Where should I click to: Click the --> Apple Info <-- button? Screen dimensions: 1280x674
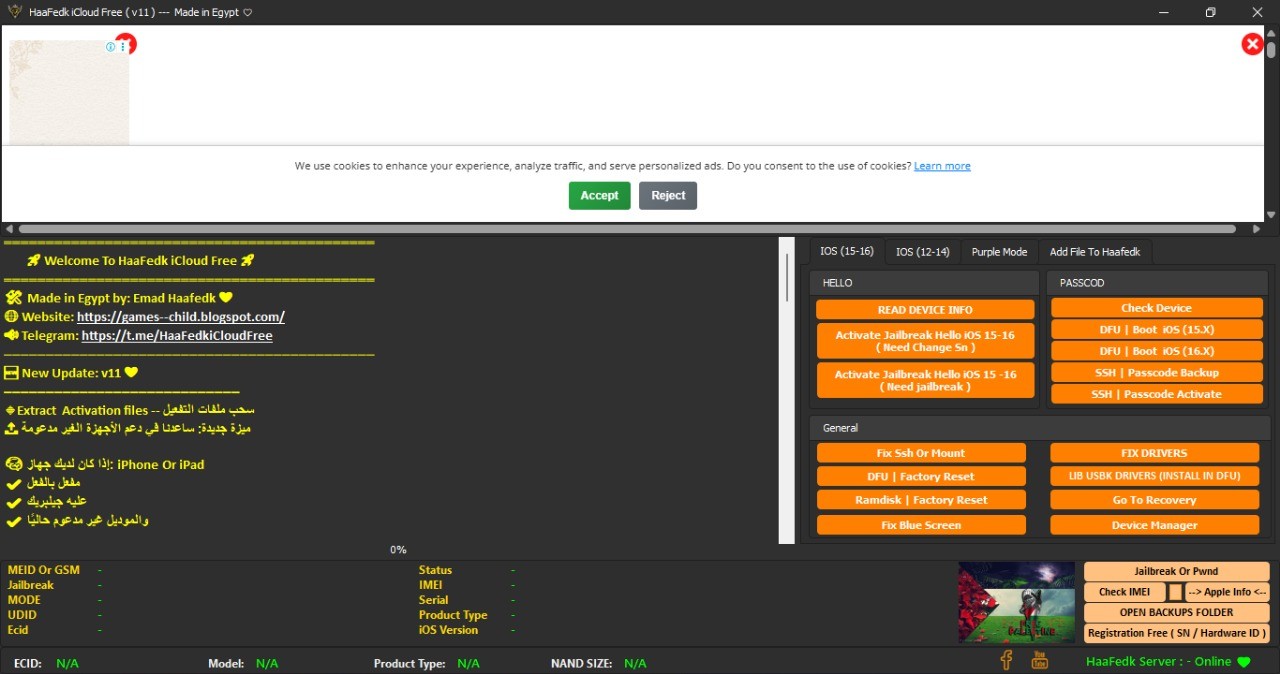1227,592
